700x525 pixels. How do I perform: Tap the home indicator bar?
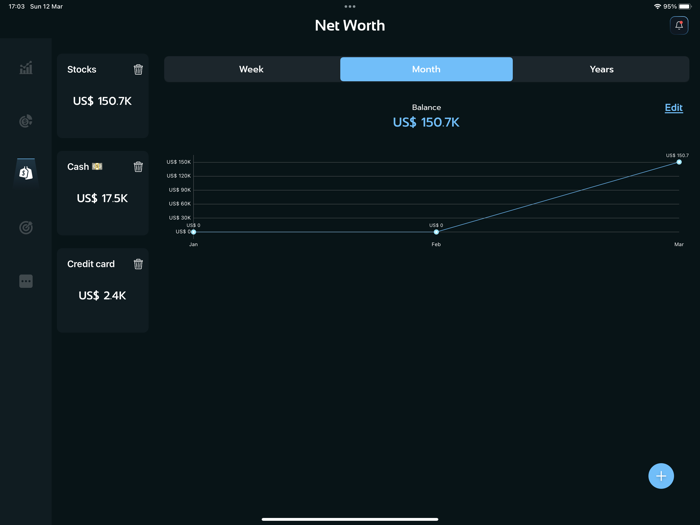point(350,519)
